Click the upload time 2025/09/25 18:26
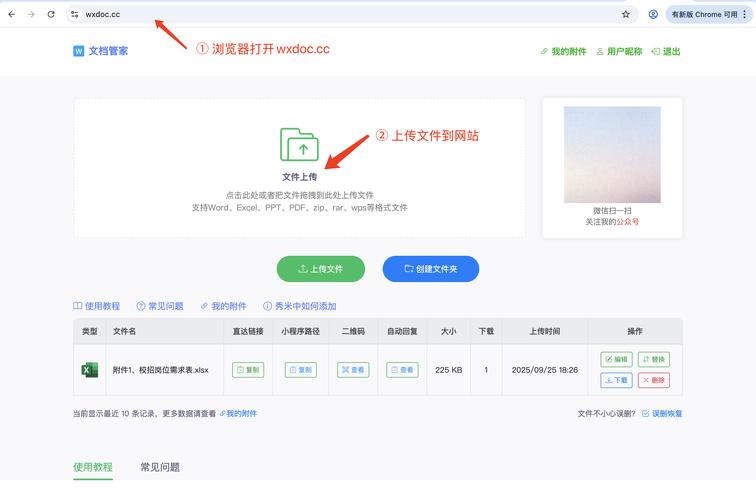 click(545, 370)
